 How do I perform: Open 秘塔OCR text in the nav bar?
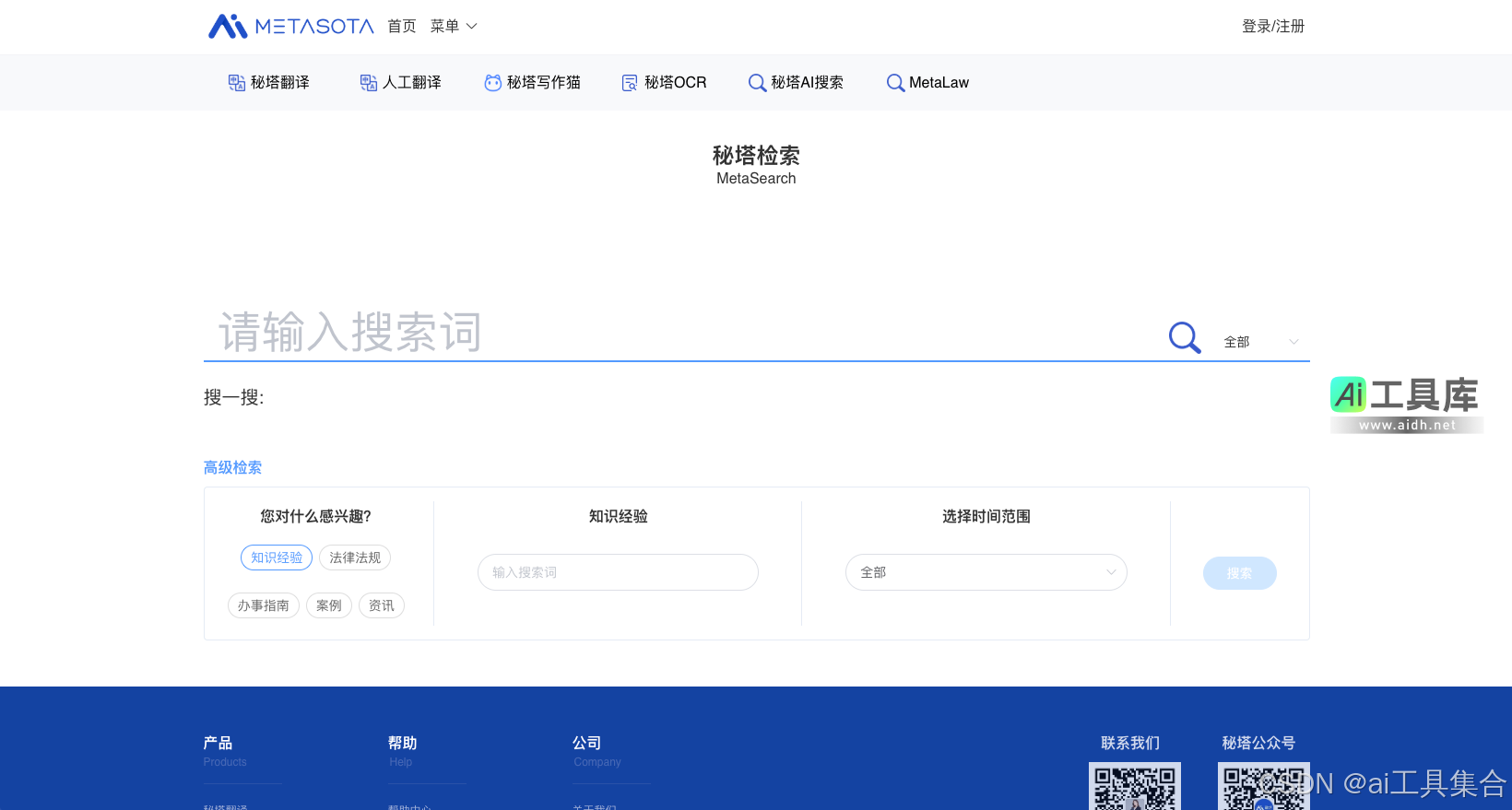coord(676,83)
